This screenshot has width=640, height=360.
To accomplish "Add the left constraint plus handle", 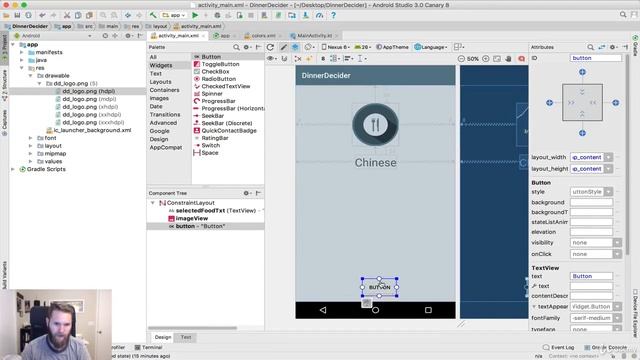I will (x=549, y=103).
